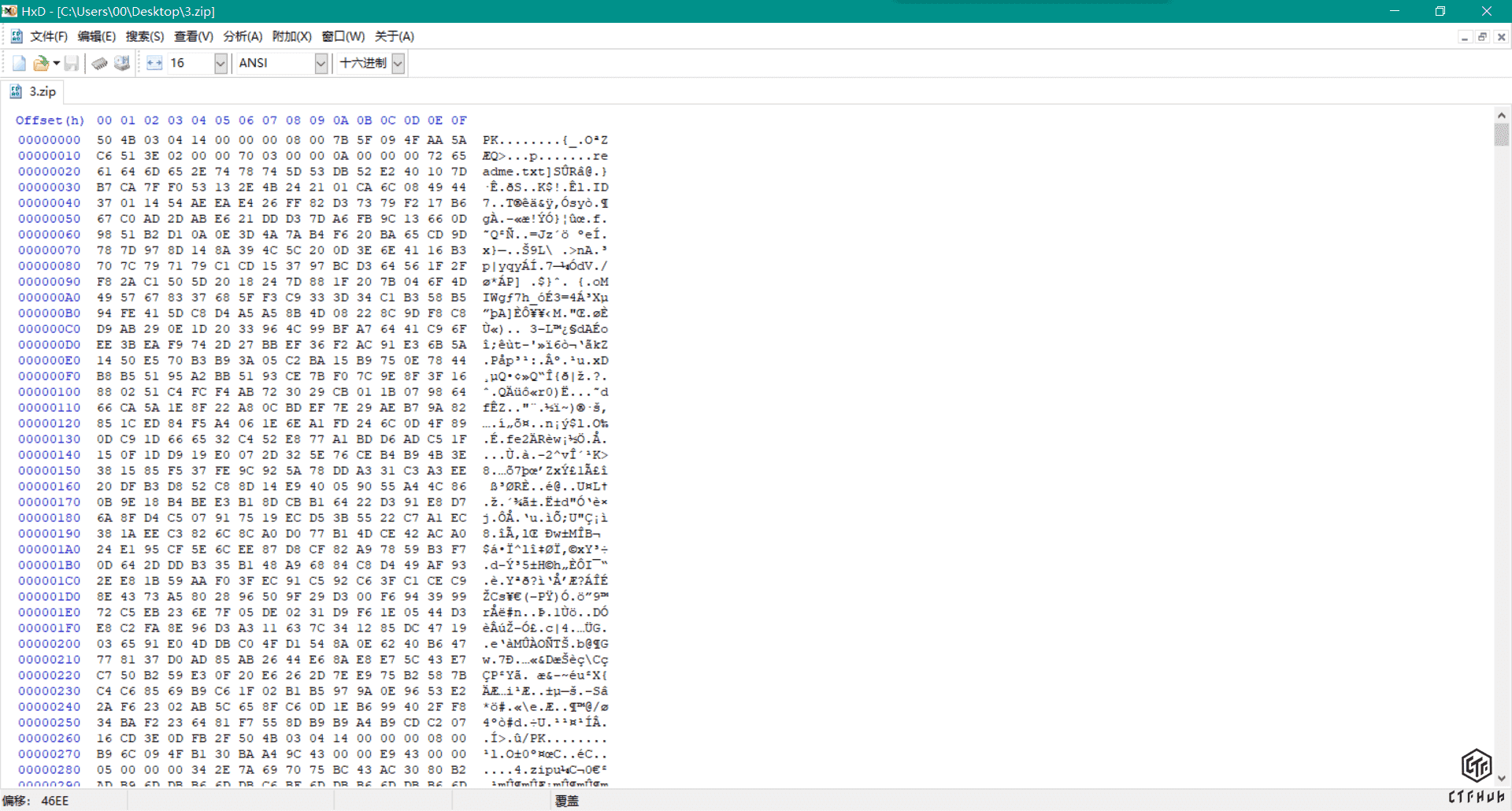Open the bytes-per-row 16 dropdown

click(x=220, y=63)
